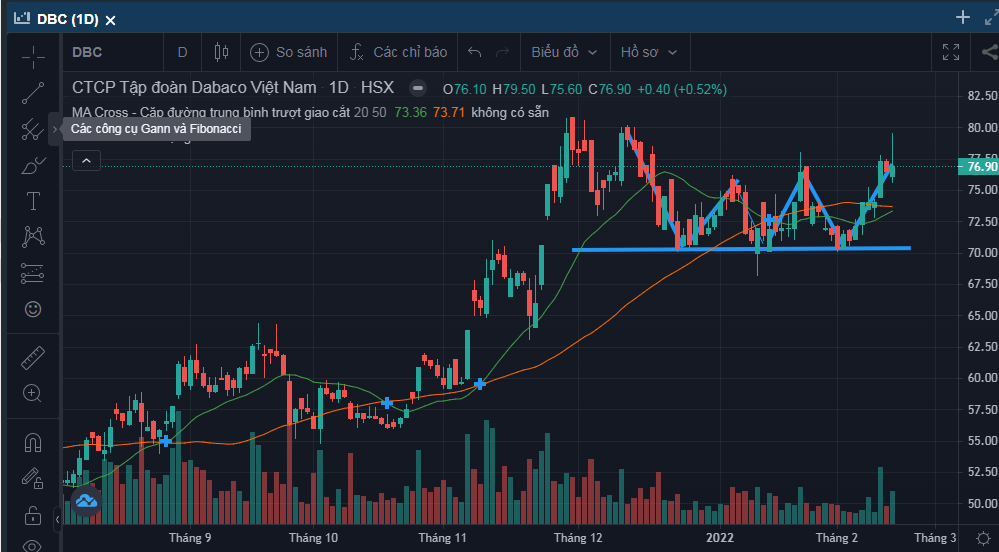Expand the Biểu đồ dropdown
Viewport: 999px width, 552px height.
point(564,52)
